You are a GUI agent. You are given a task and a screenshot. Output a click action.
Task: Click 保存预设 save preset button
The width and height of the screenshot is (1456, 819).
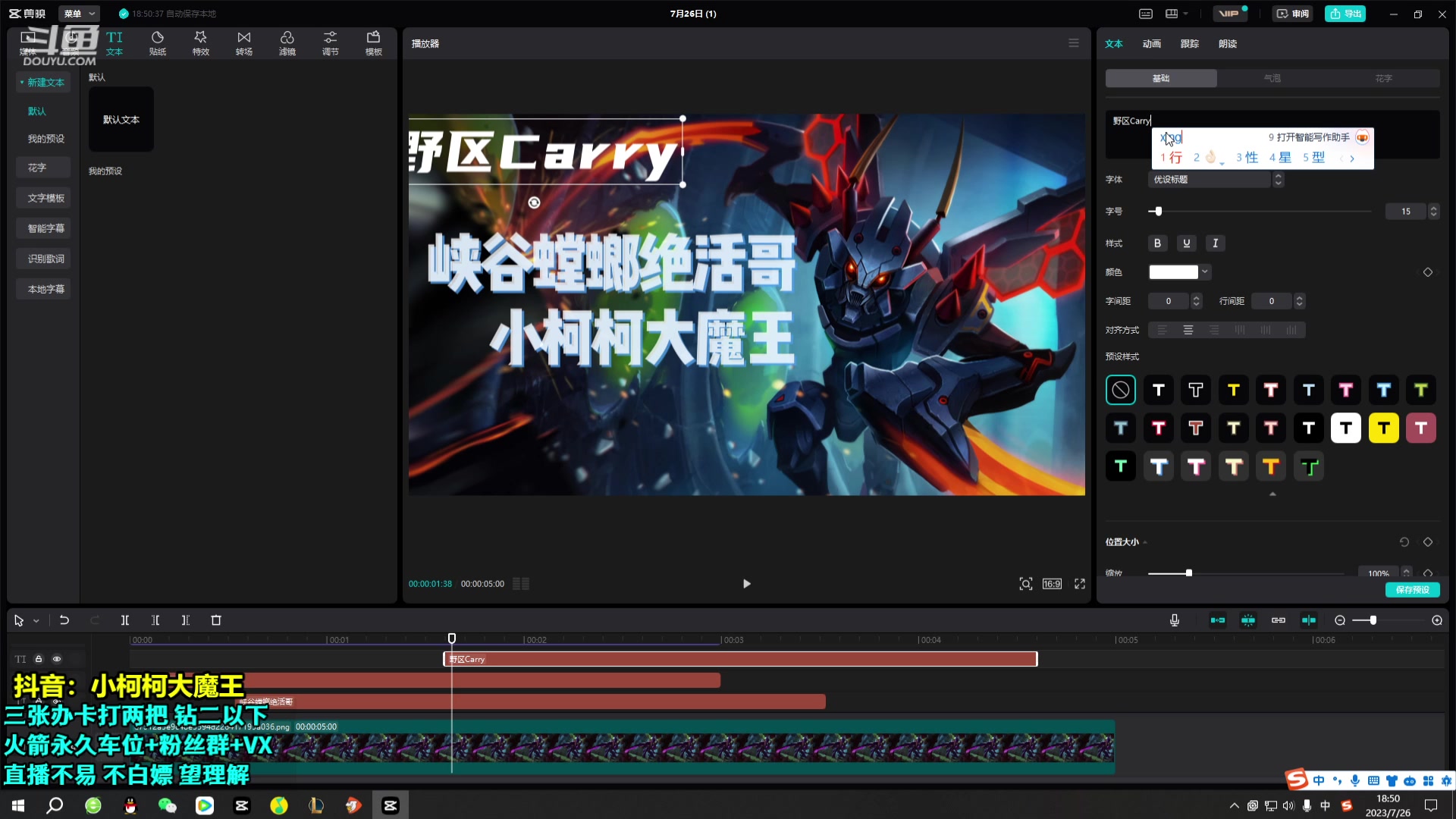[x=1412, y=590]
